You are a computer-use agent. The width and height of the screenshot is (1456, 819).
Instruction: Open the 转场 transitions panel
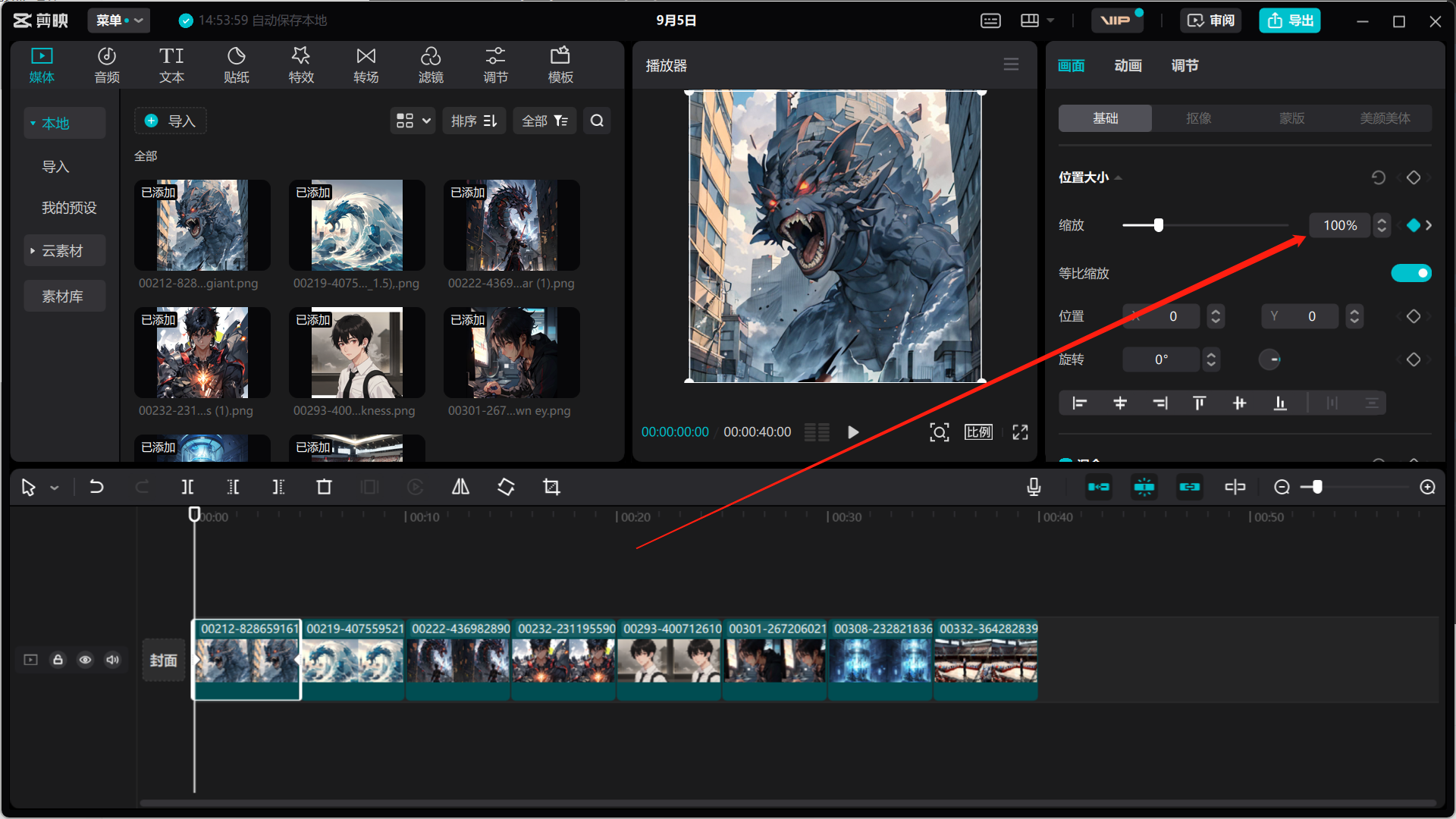tap(366, 64)
